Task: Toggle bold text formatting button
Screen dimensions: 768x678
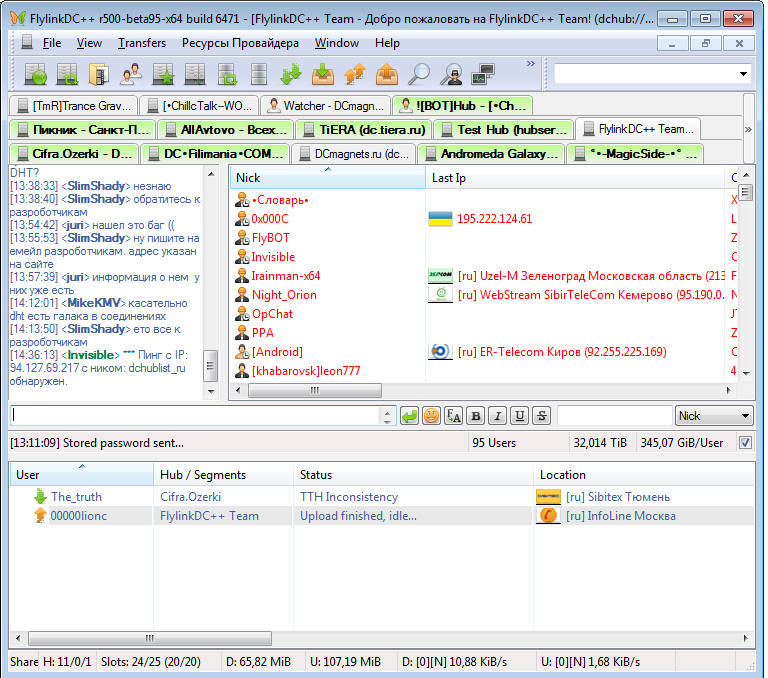Action: tap(476, 416)
